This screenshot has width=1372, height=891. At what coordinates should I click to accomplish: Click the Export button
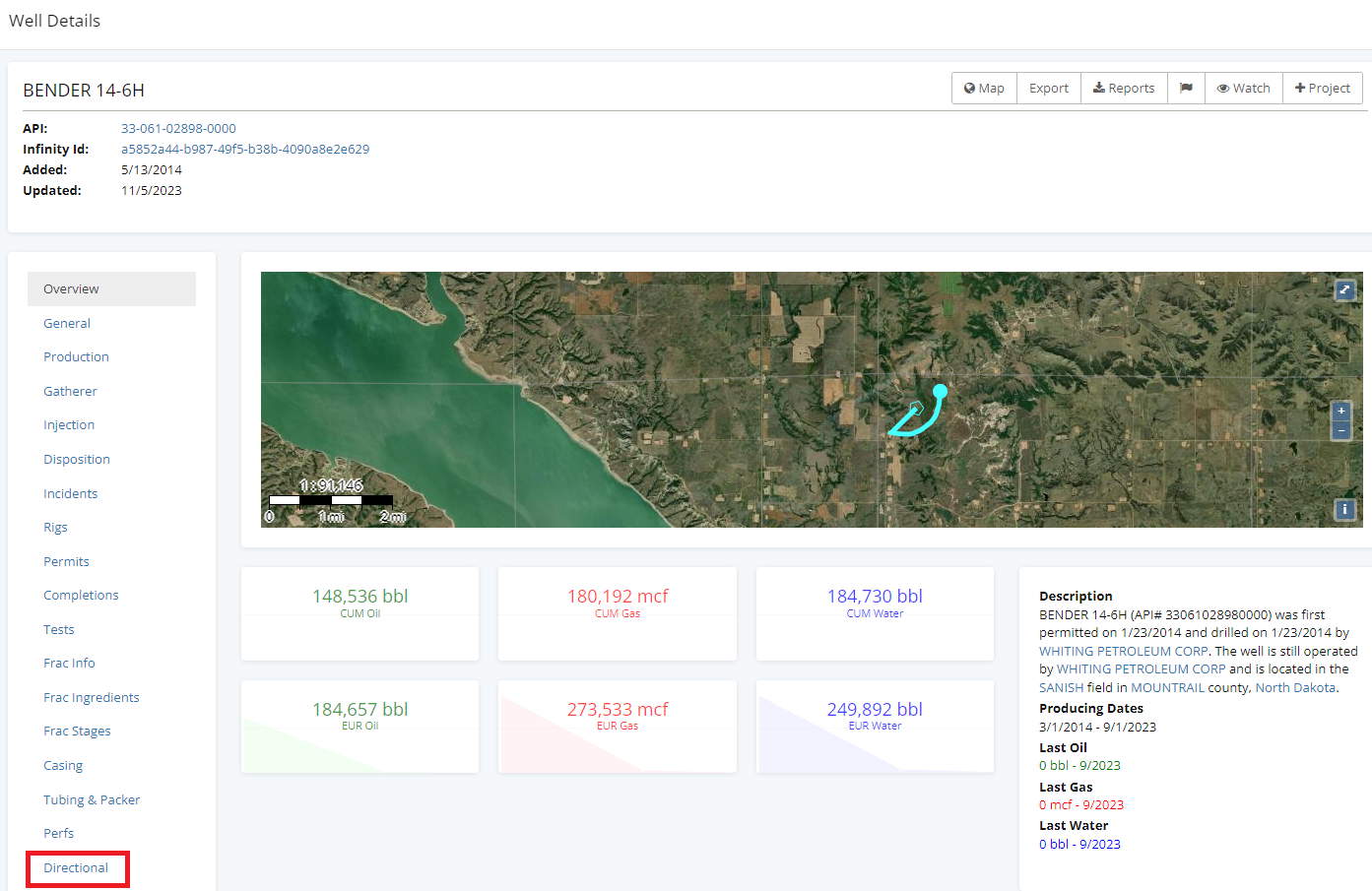[x=1048, y=88]
